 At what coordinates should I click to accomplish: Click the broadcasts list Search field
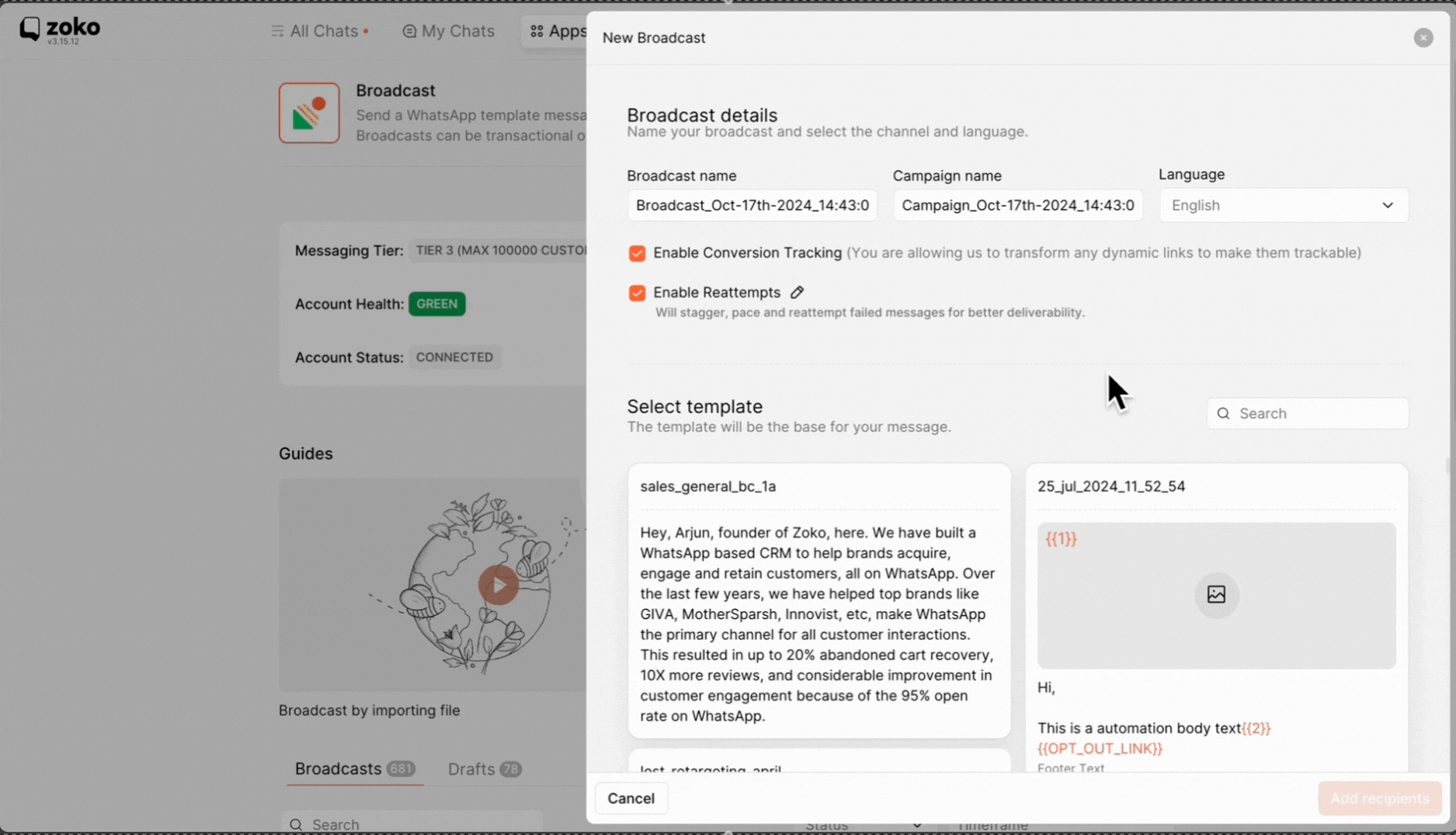point(412,823)
